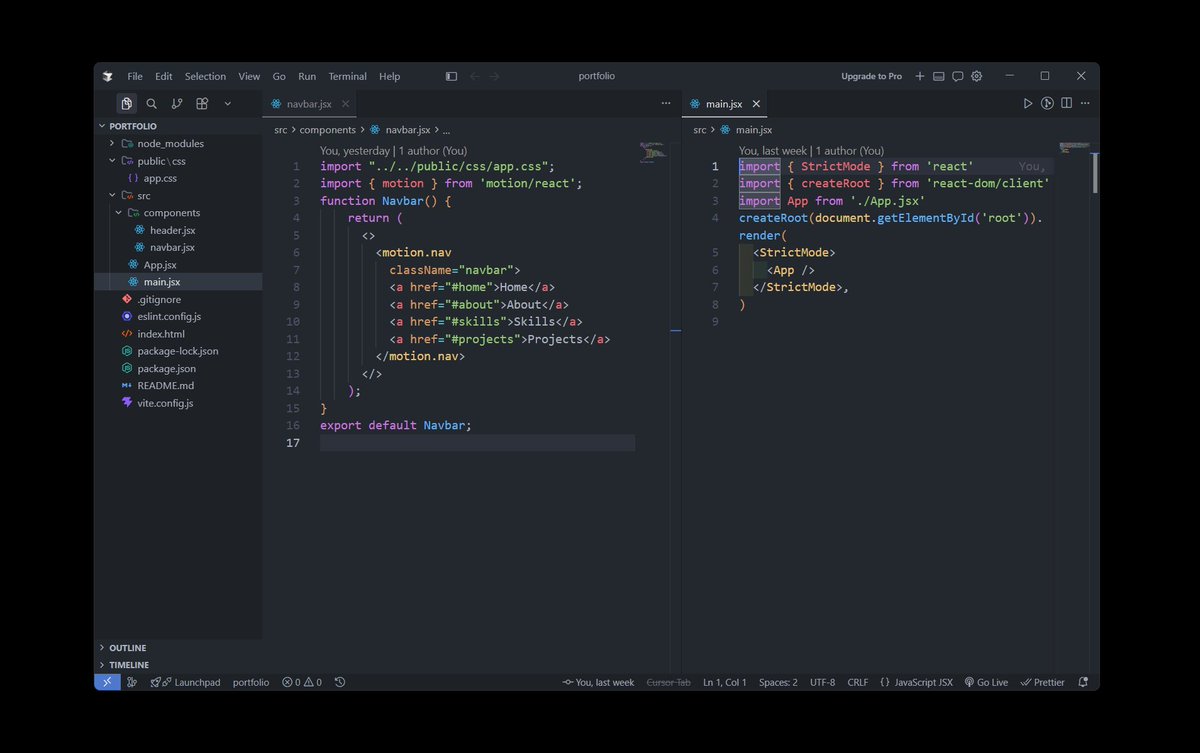Open the File menu
The image size is (1200, 753).
click(135, 76)
